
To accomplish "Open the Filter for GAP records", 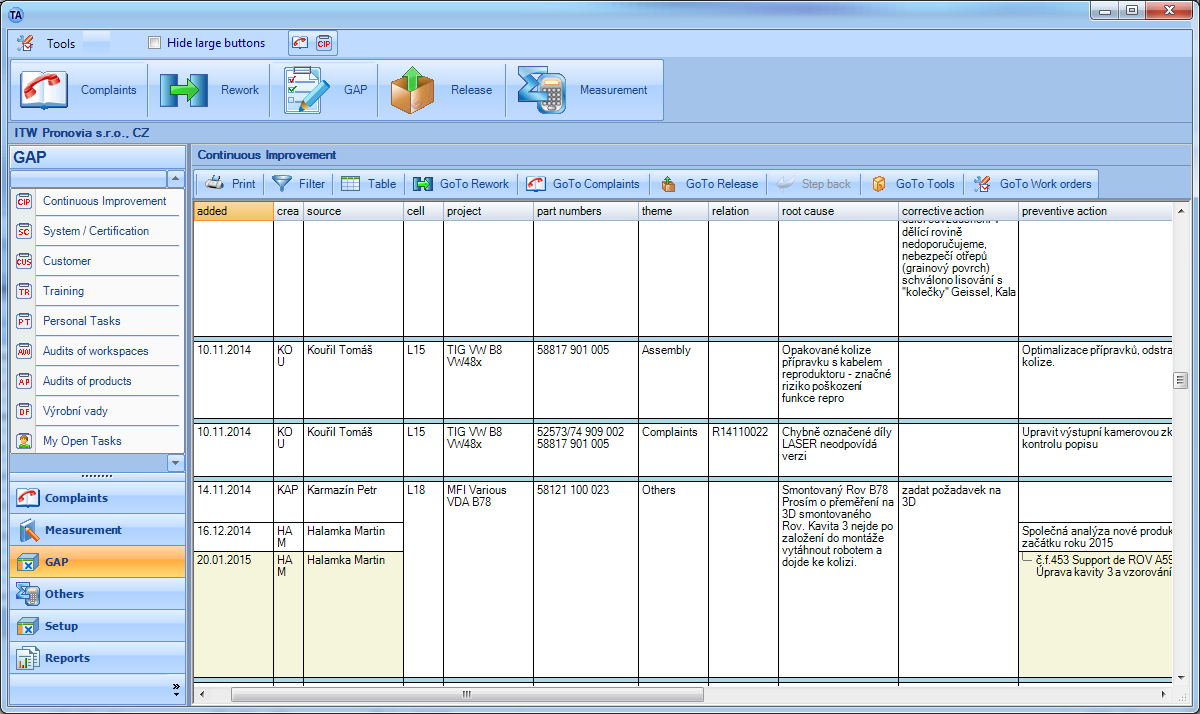I will pos(298,183).
